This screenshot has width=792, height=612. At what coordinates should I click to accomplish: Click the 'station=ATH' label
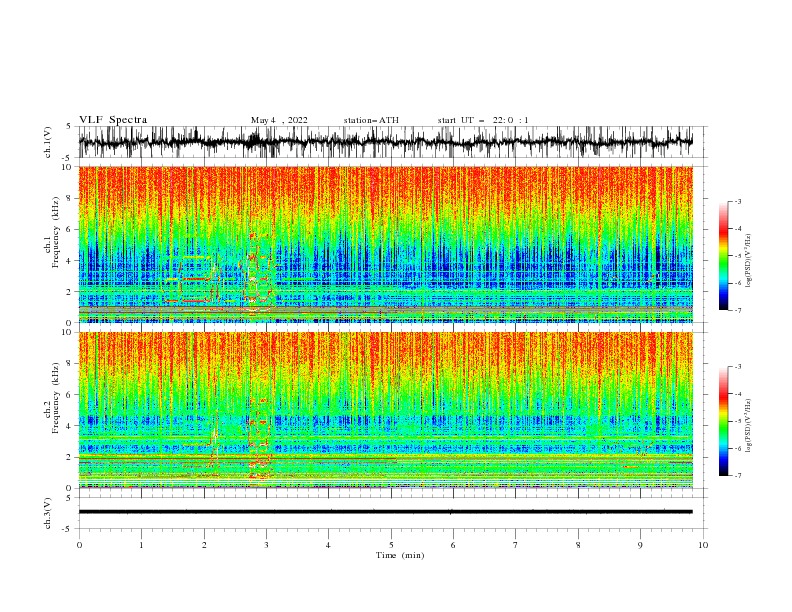[371, 120]
